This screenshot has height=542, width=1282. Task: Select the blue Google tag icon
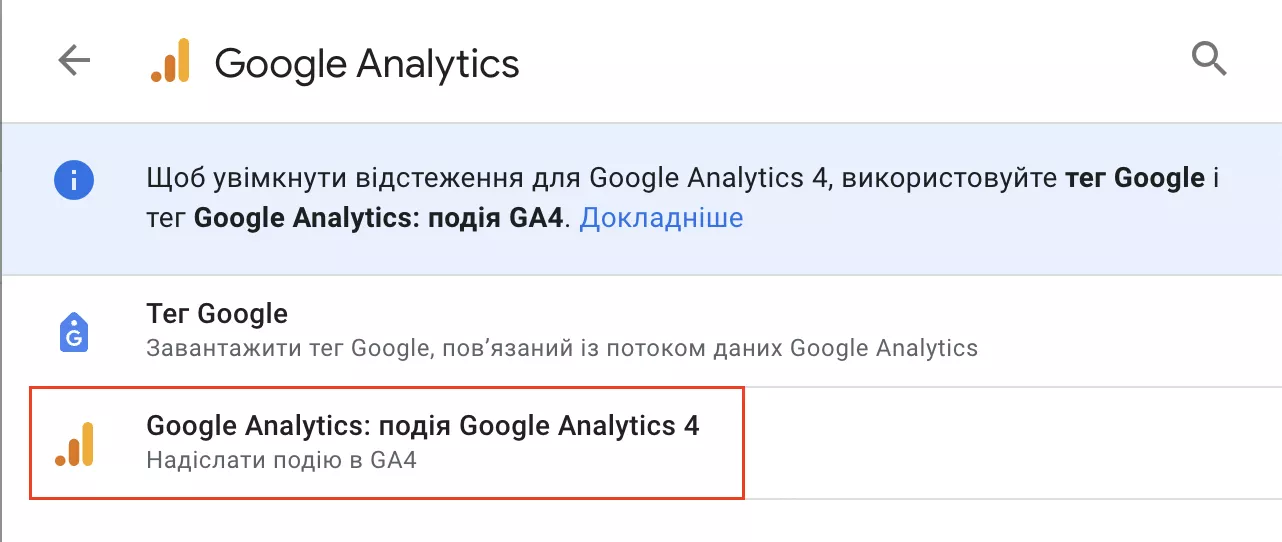pyautogui.click(x=74, y=331)
